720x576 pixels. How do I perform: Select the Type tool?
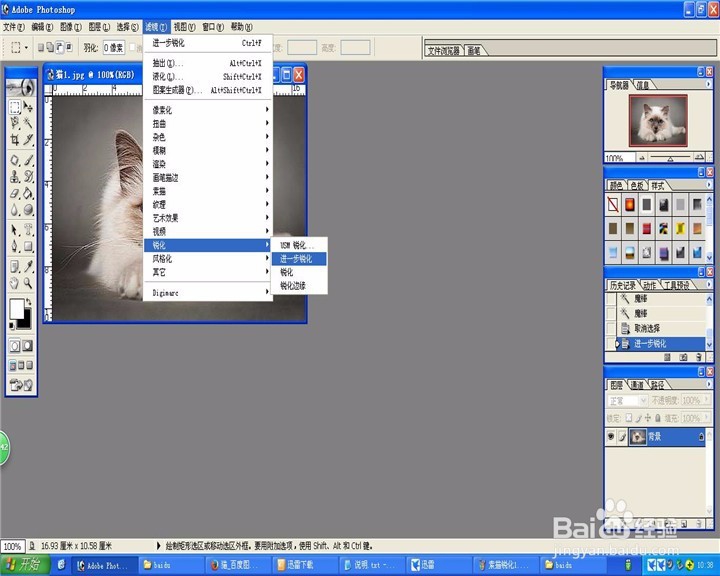coord(28,230)
